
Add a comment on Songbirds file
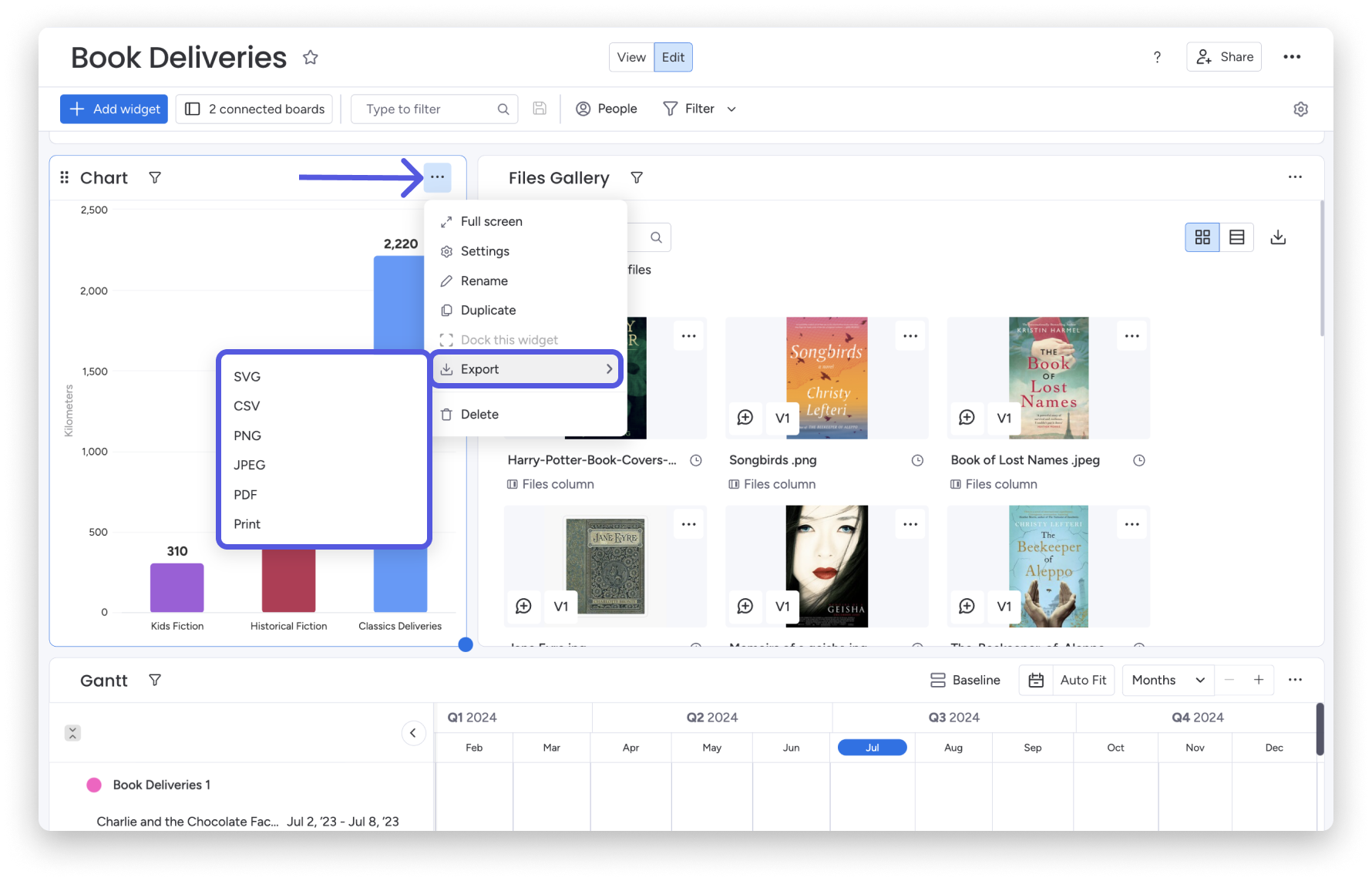click(x=745, y=418)
